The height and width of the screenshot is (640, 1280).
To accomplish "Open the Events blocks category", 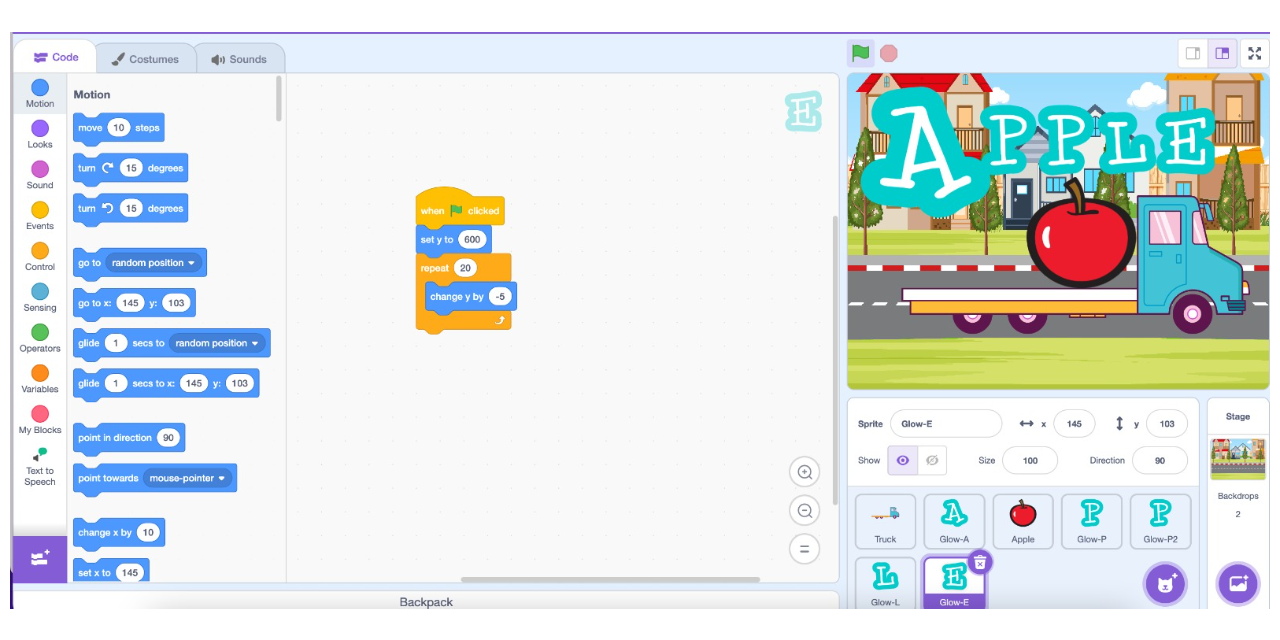I will (x=39, y=217).
